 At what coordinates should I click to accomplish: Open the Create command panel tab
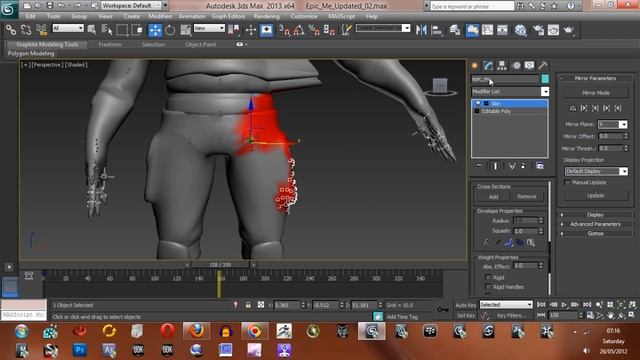(x=475, y=65)
